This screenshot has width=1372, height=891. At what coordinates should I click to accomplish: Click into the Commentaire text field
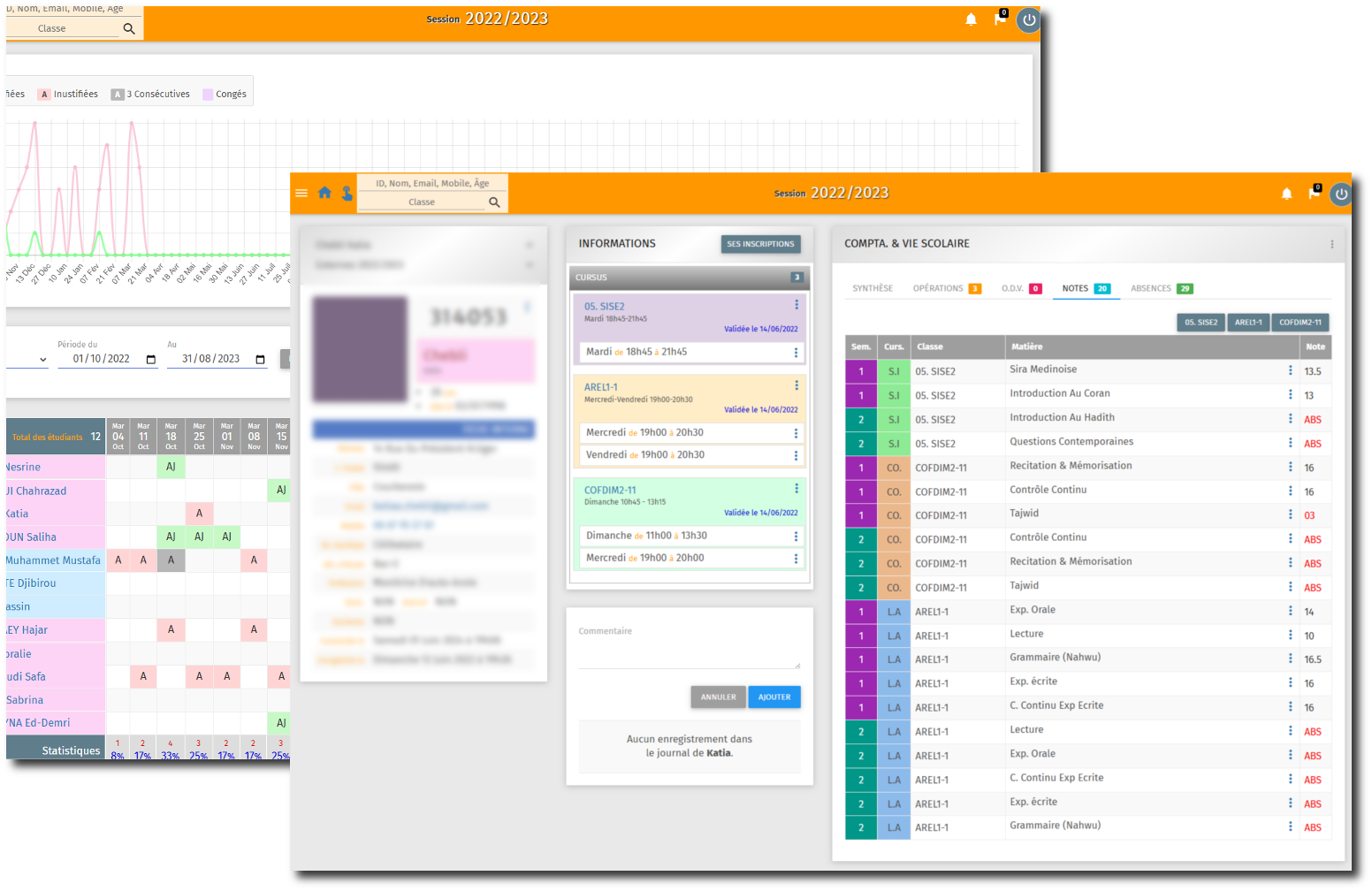click(x=689, y=654)
